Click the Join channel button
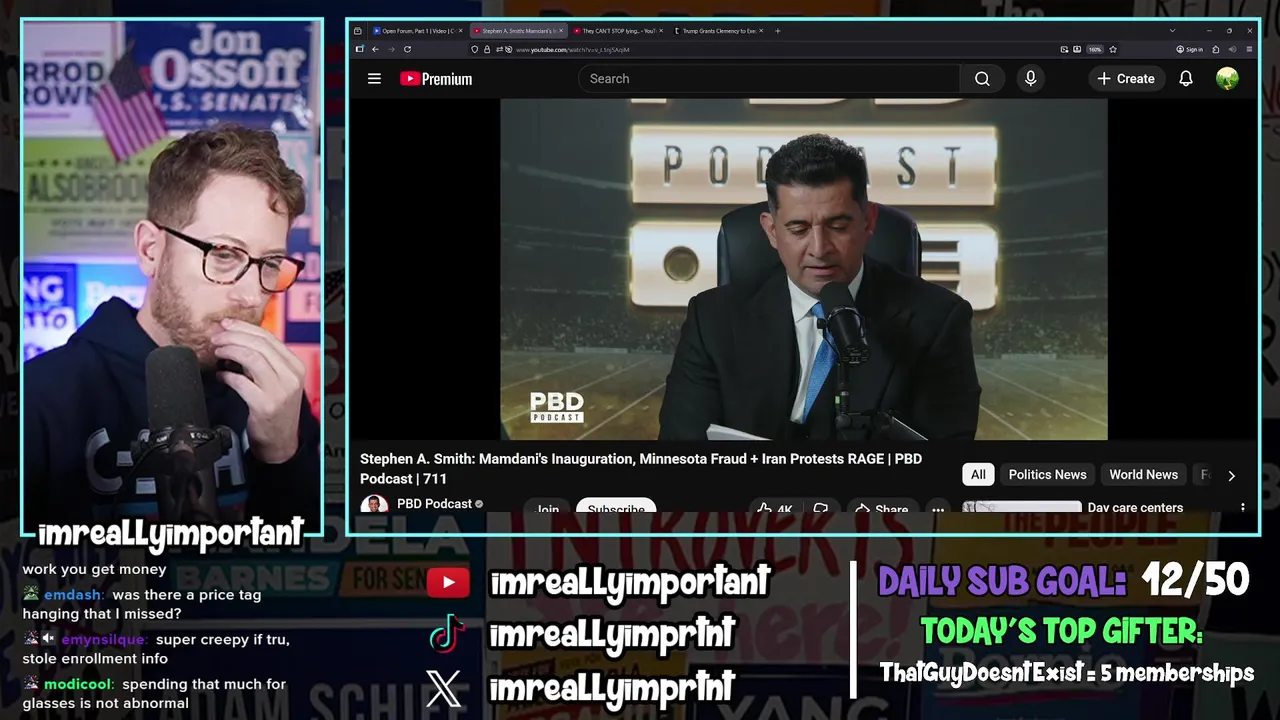 pos(548,507)
